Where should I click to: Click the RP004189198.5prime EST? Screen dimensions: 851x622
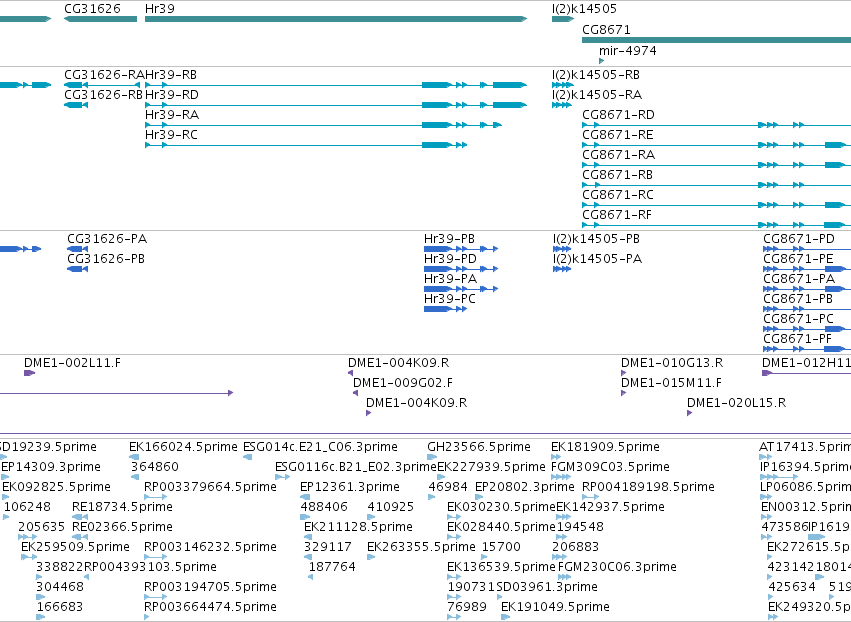(x=590, y=497)
